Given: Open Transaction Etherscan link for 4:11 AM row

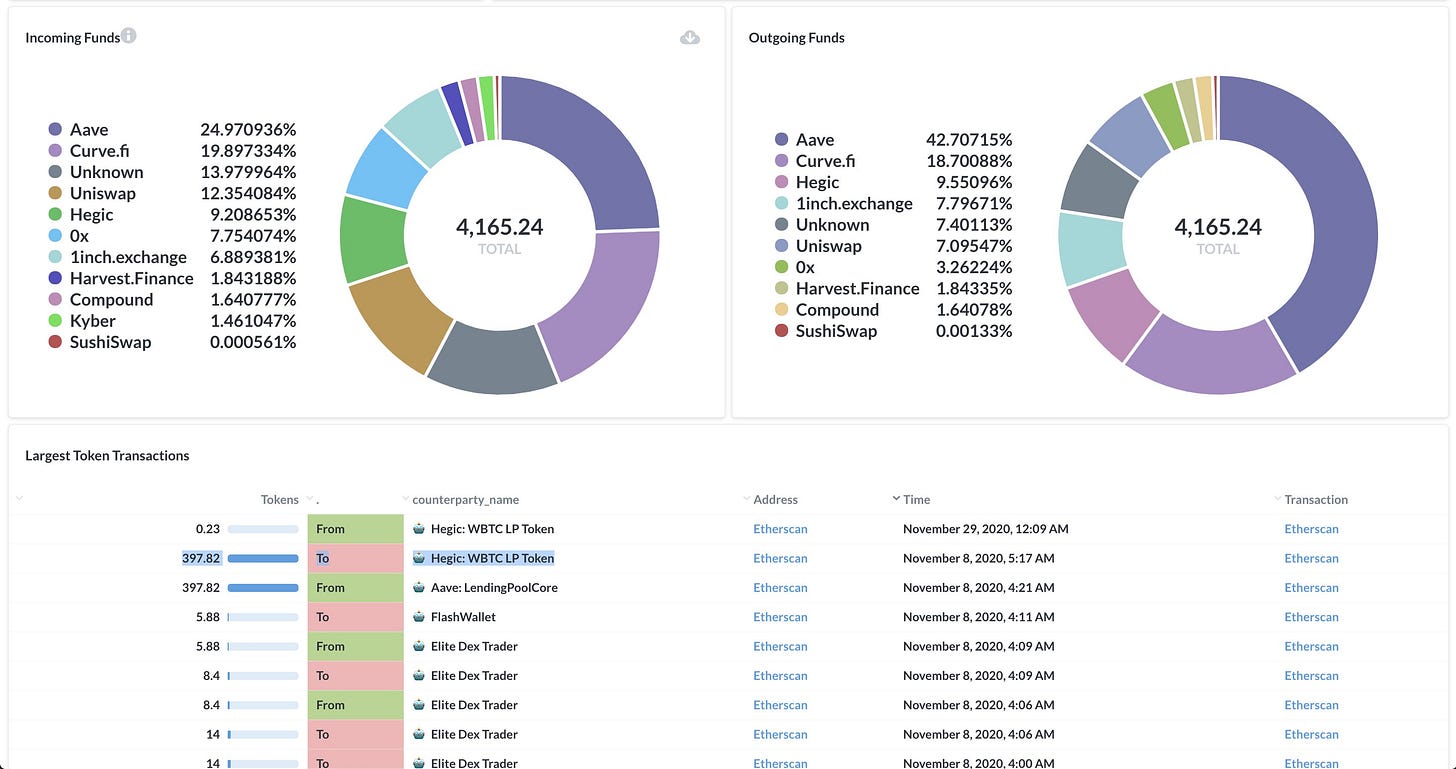Looking at the screenshot, I should 1311,617.
